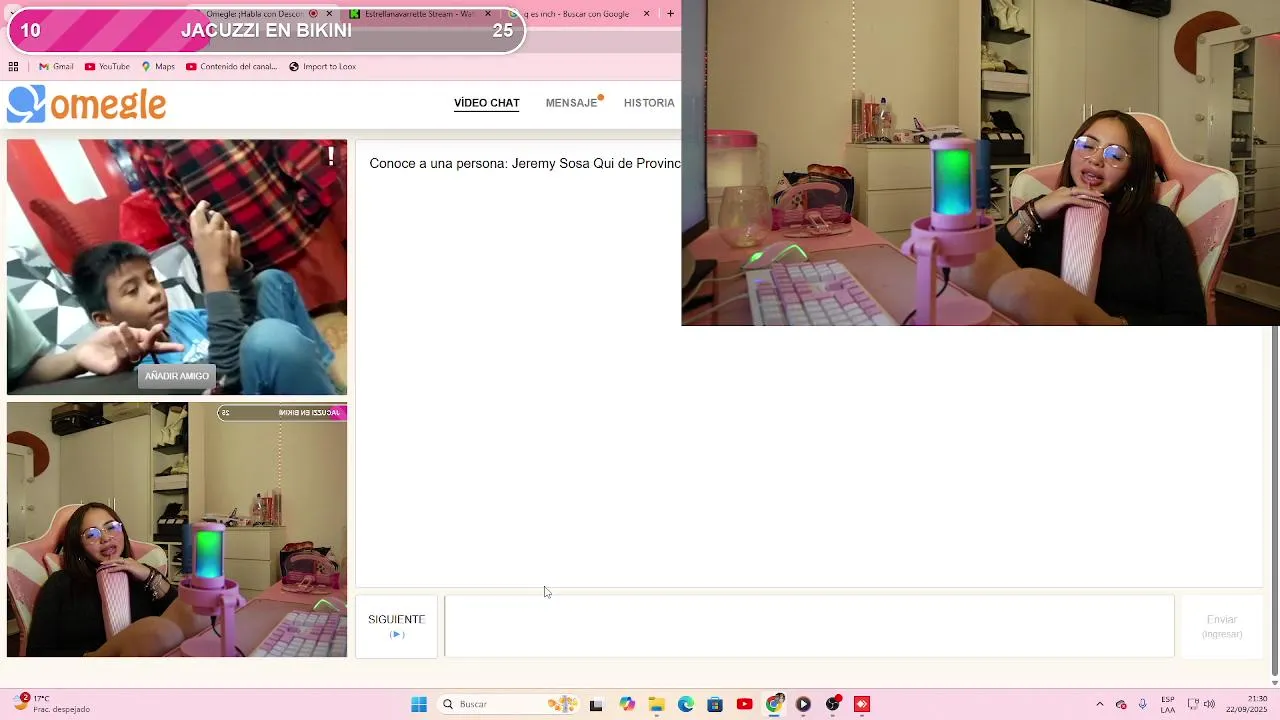This screenshot has height=720, width=1280.
Task: Open the weather widget showing 17°C
Action: point(52,704)
